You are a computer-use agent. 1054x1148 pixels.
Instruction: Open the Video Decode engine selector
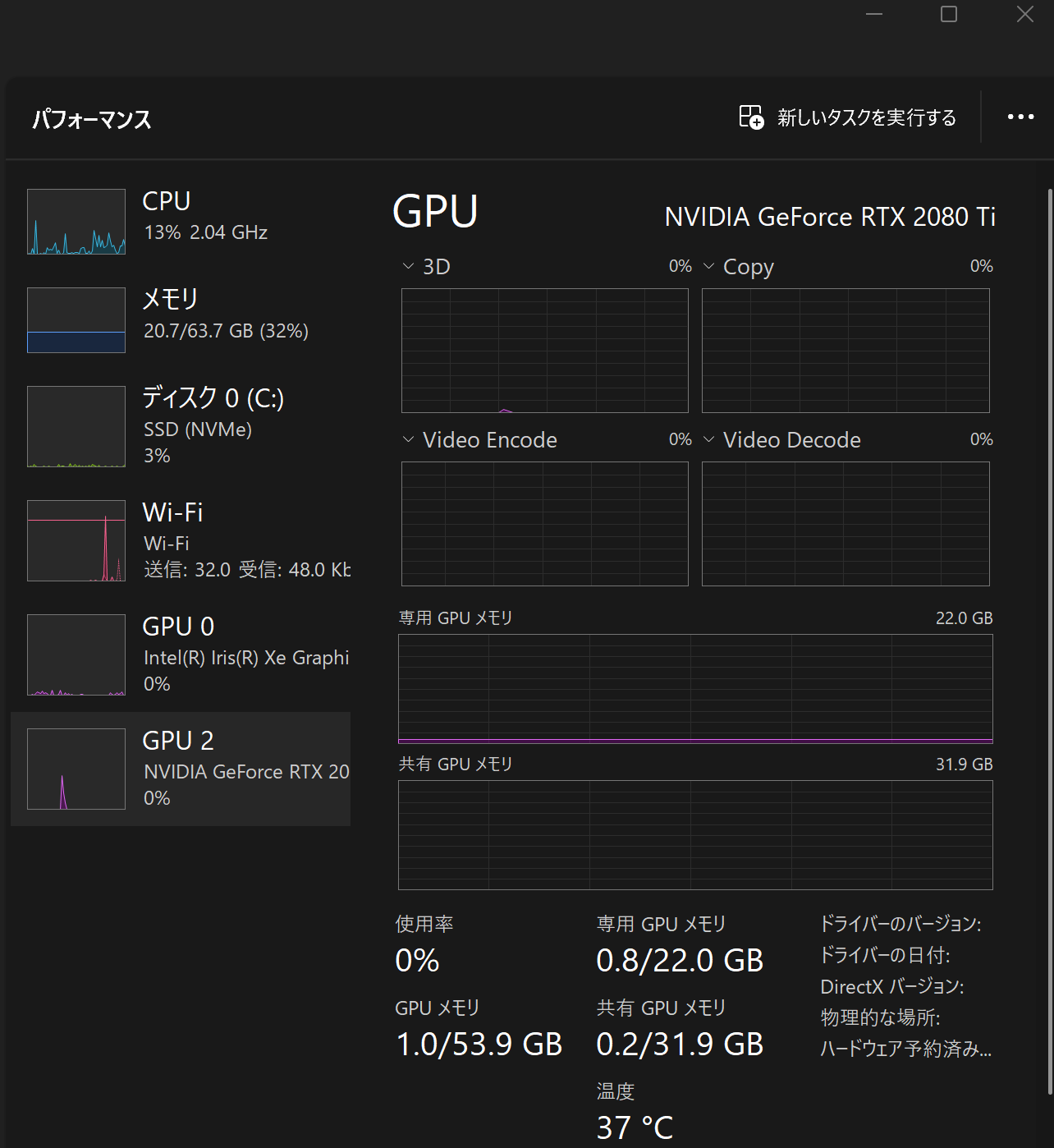click(x=709, y=440)
